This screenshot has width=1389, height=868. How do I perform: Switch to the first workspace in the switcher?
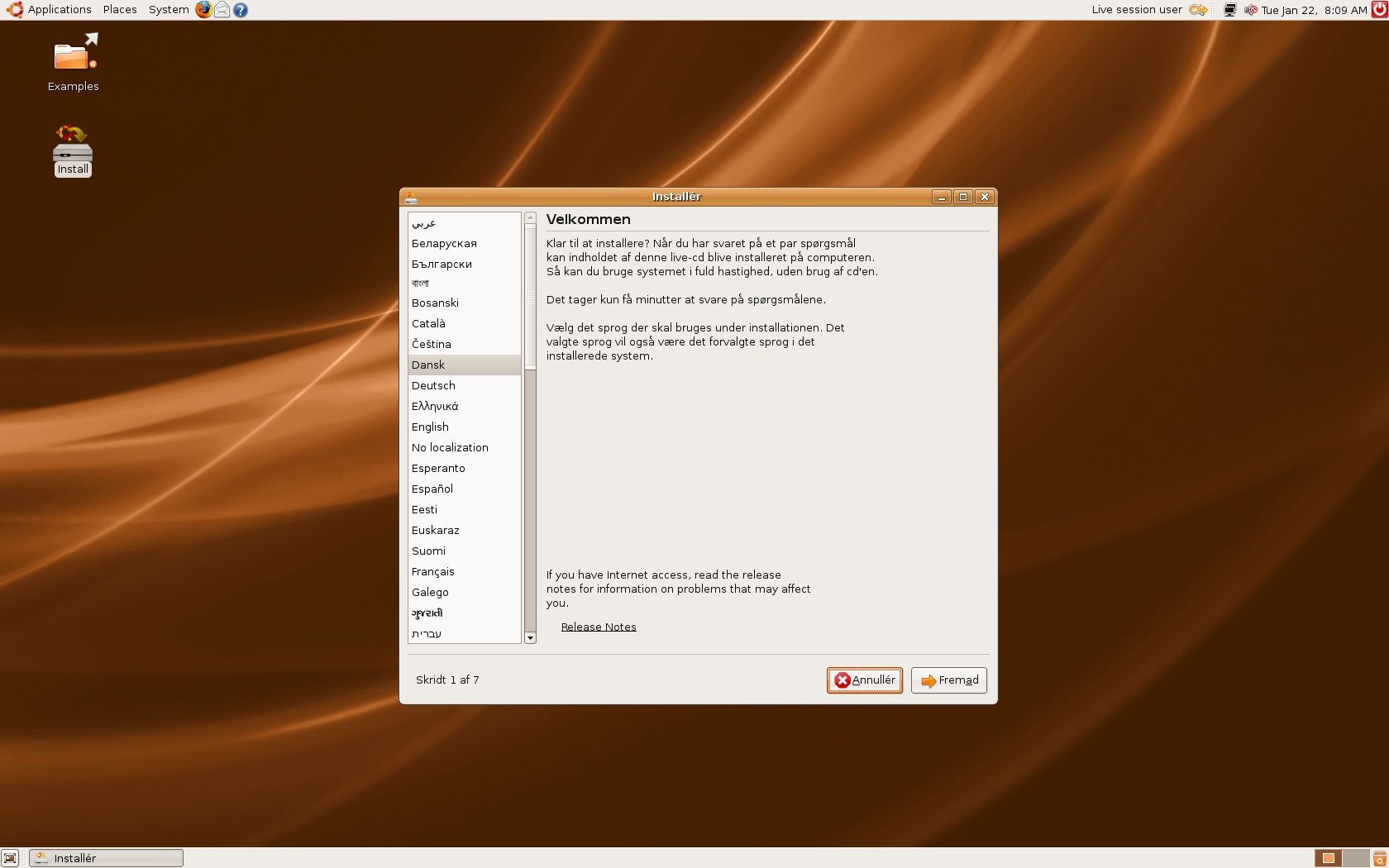point(1328,858)
